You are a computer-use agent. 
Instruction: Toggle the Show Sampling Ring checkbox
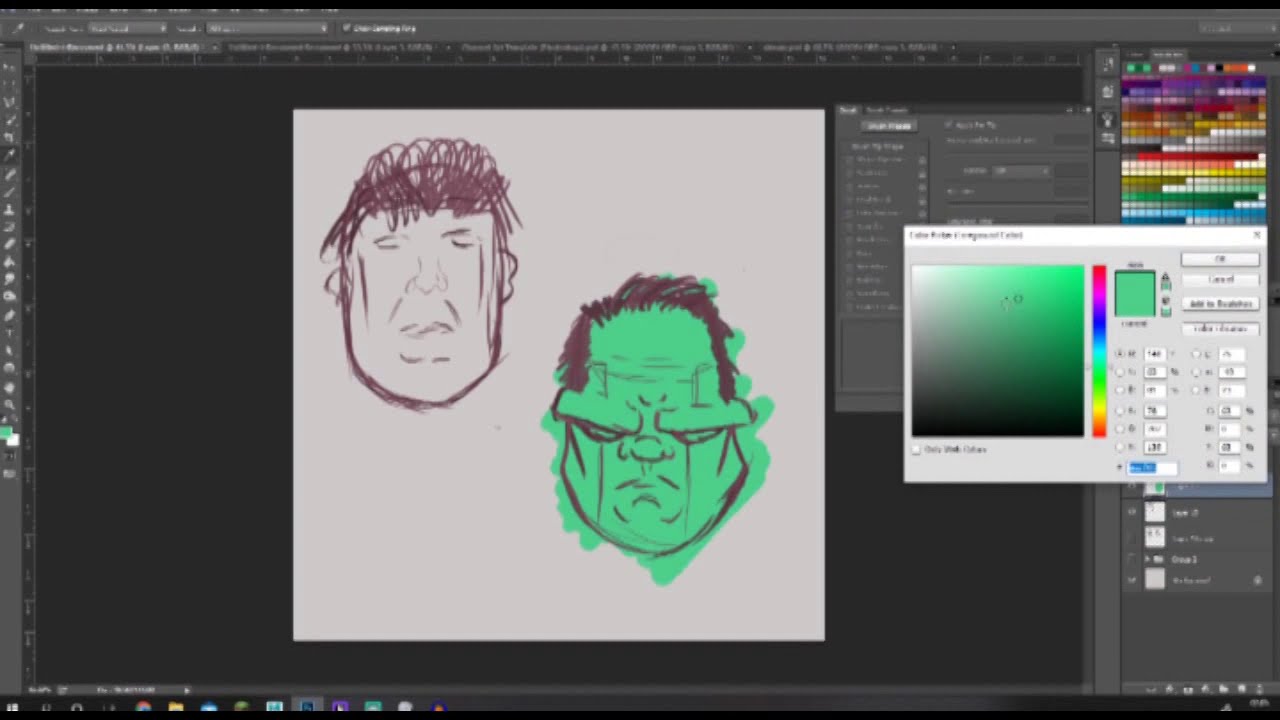[347, 28]
